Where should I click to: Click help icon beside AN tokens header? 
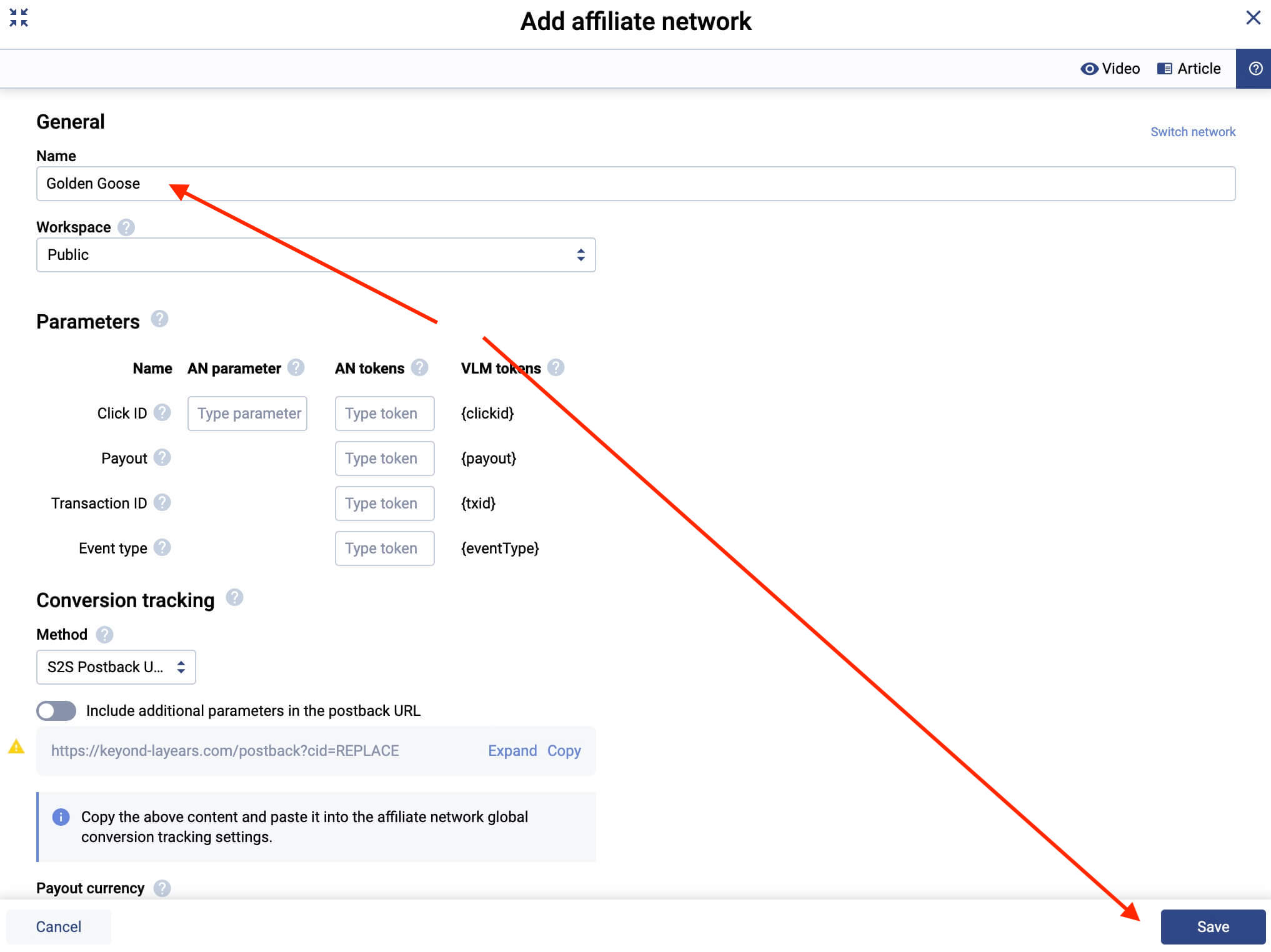420,368
